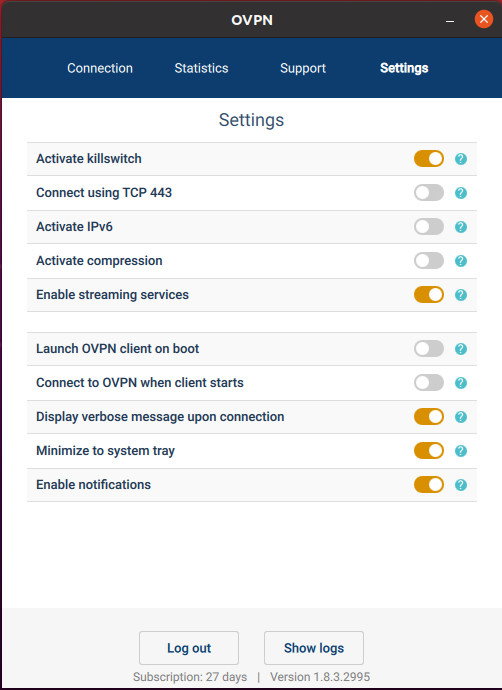Disable Display verbose message upon connection
This screenshot has height=690, width=502.
click(x=429, y=417)
